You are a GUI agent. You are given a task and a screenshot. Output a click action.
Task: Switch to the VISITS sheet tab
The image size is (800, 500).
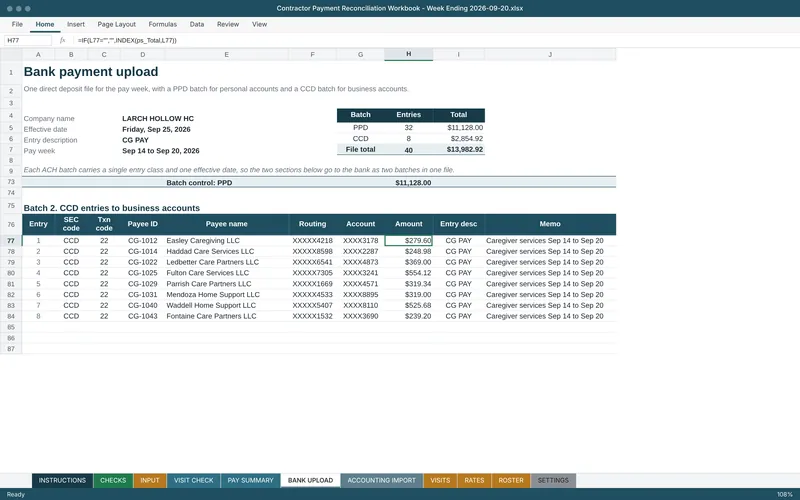click(x=440, y=480)
